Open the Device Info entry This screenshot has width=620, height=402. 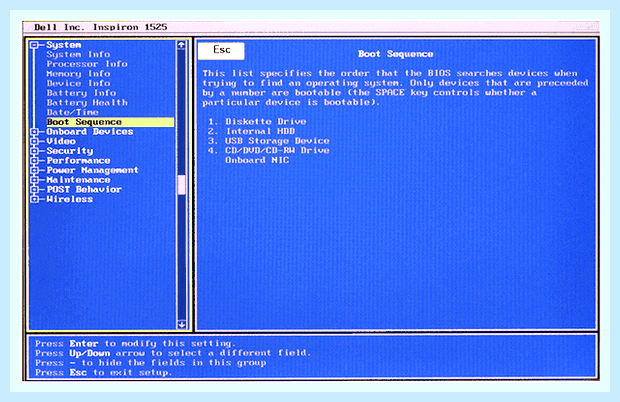(78, 83)
